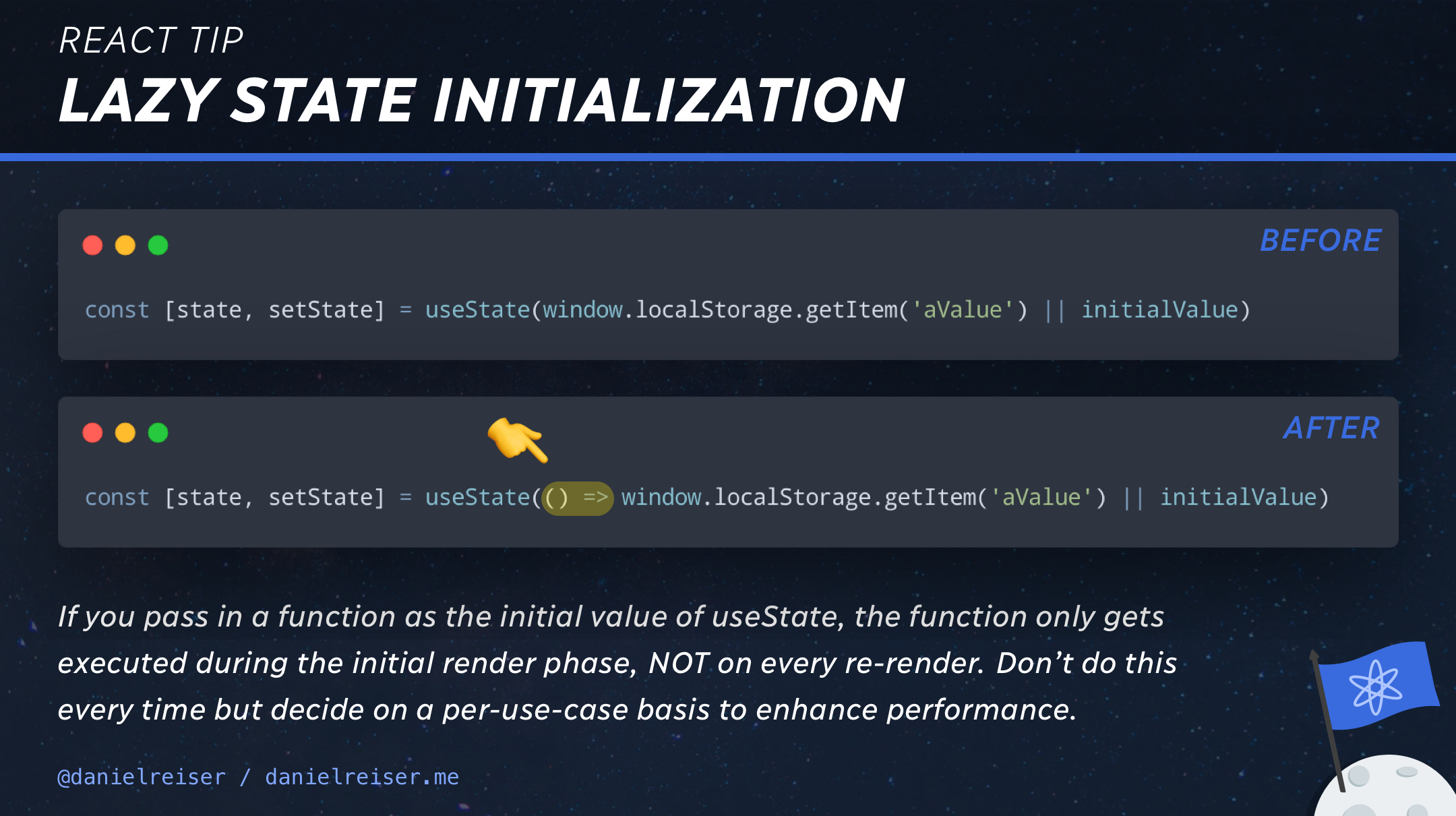Click the yellow dot in BEFORE code window
Screen dimensions: 1456x816
click(x=125, y=245)
